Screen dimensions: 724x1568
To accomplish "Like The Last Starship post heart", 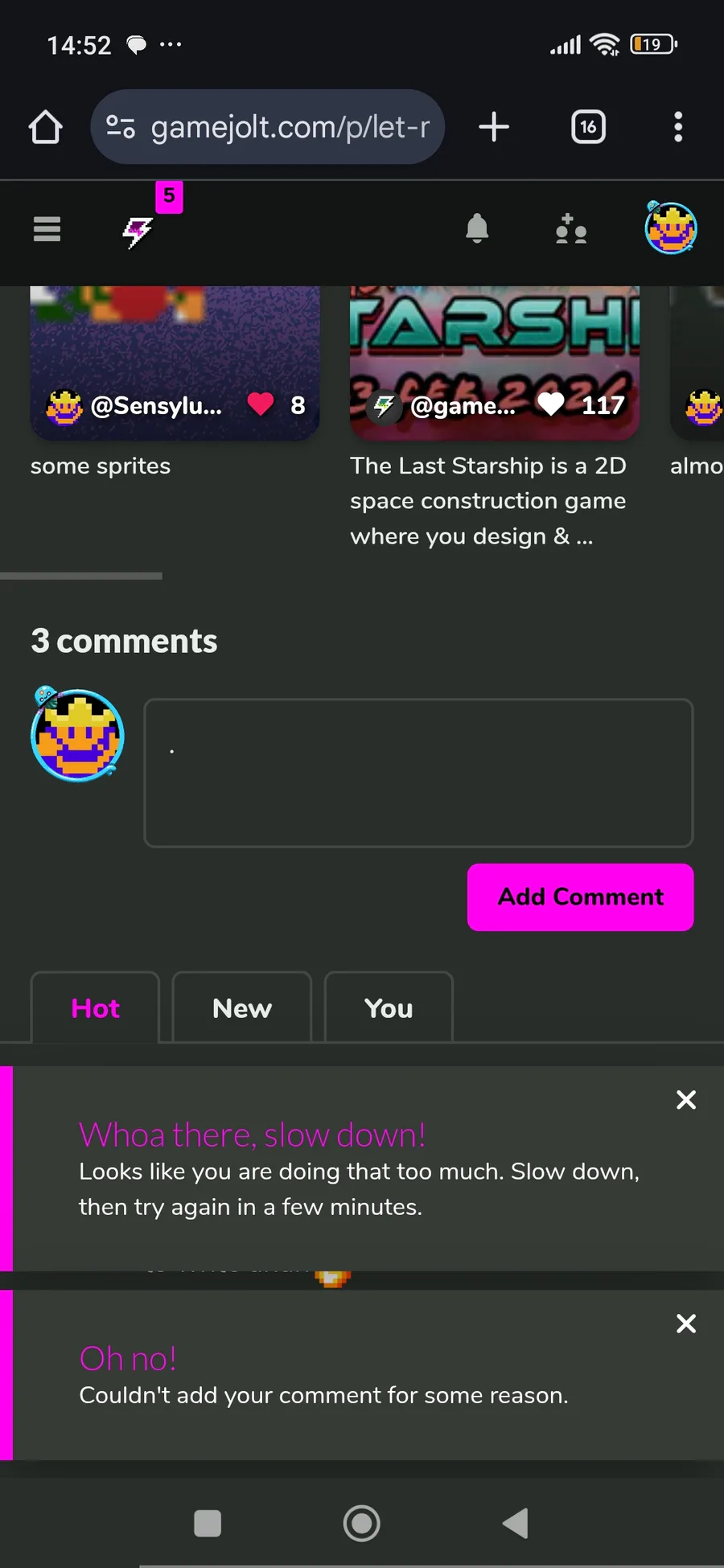I will click(551, 404).
